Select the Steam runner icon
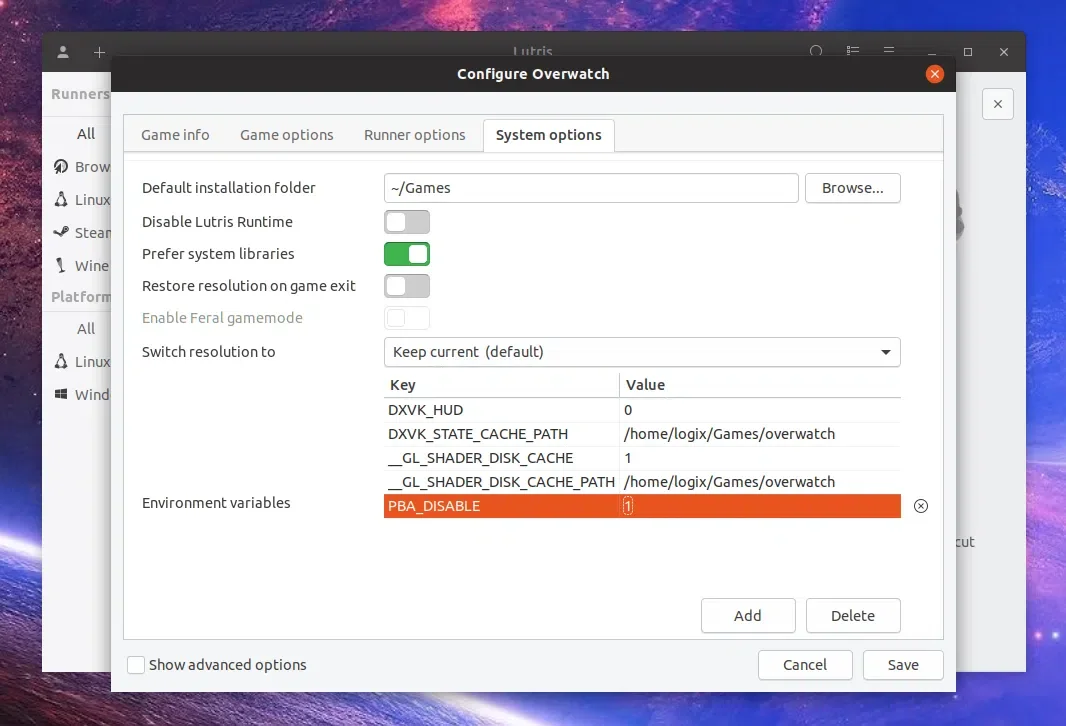Viewport: 1066px width, 726px height. tap(61, 232)
